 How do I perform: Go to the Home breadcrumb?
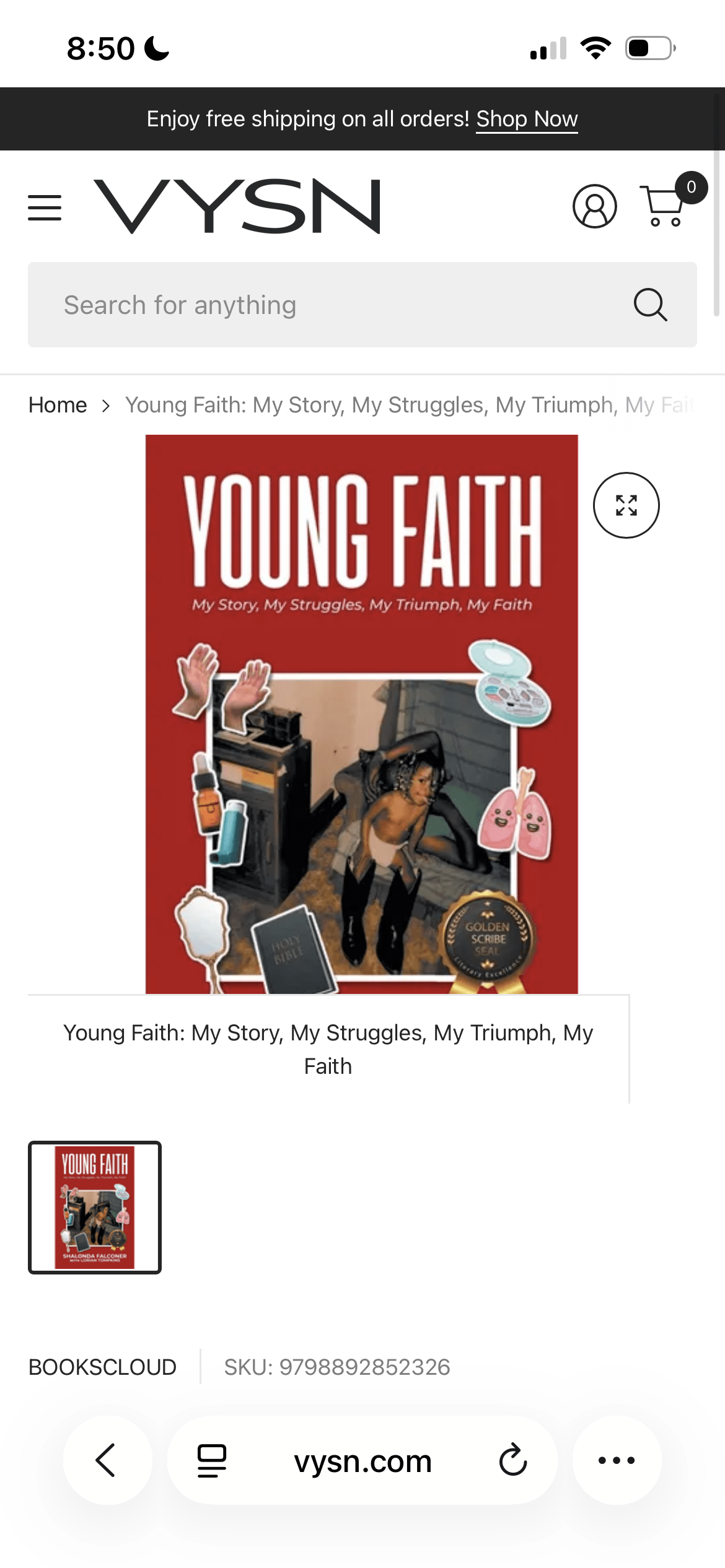58,405
